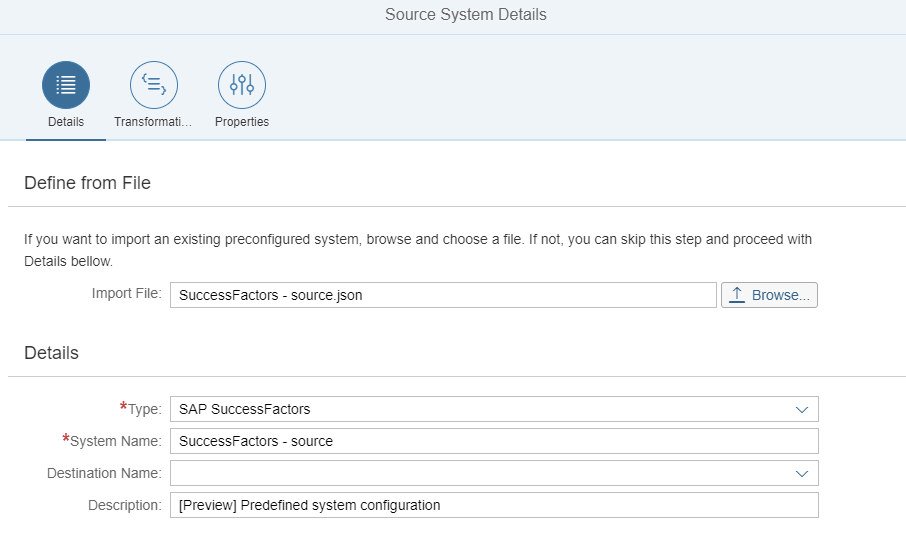Image resolution: width=906 pixels, height=536 pixels.
Task: Click the Details list icon circle
Action: coord(66,85)
